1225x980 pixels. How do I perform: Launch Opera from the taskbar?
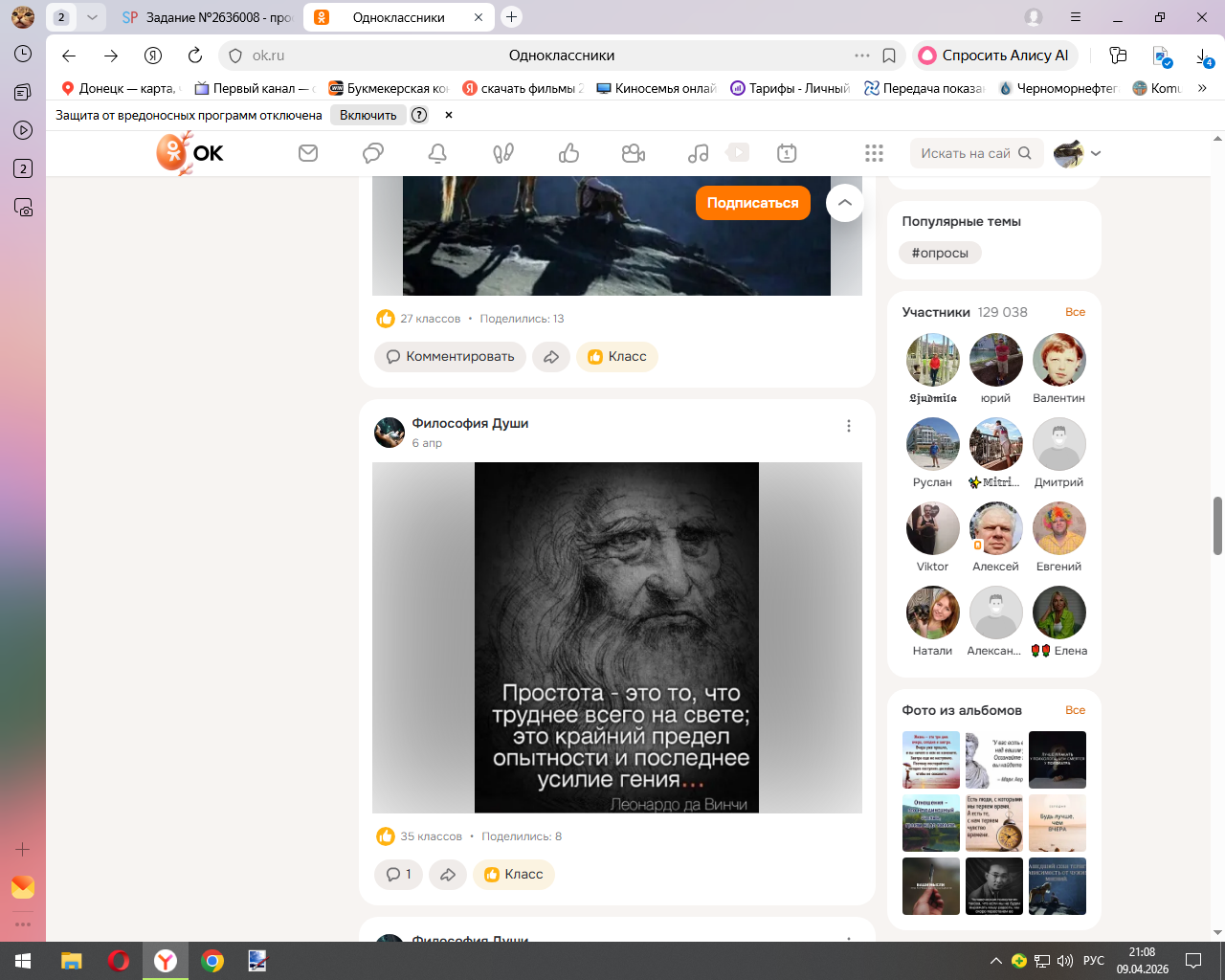(119, 961)
